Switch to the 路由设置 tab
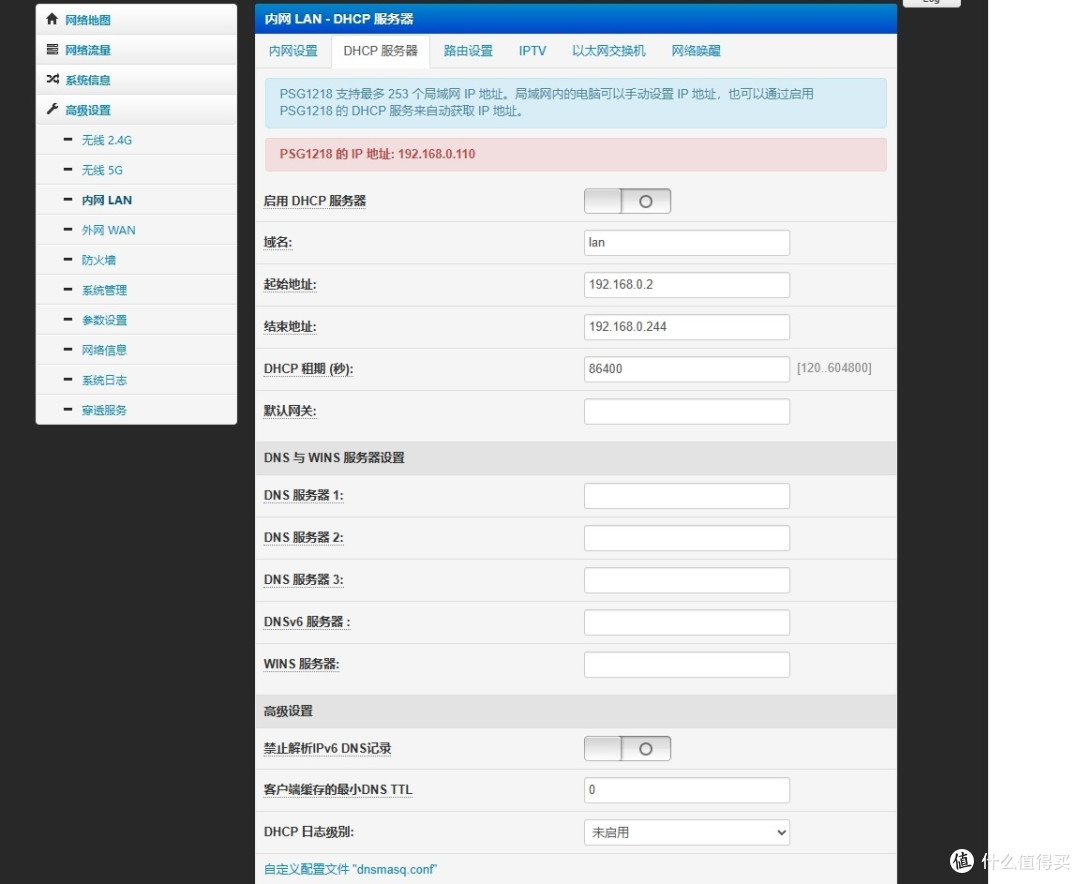 click(x=468, y=50)
